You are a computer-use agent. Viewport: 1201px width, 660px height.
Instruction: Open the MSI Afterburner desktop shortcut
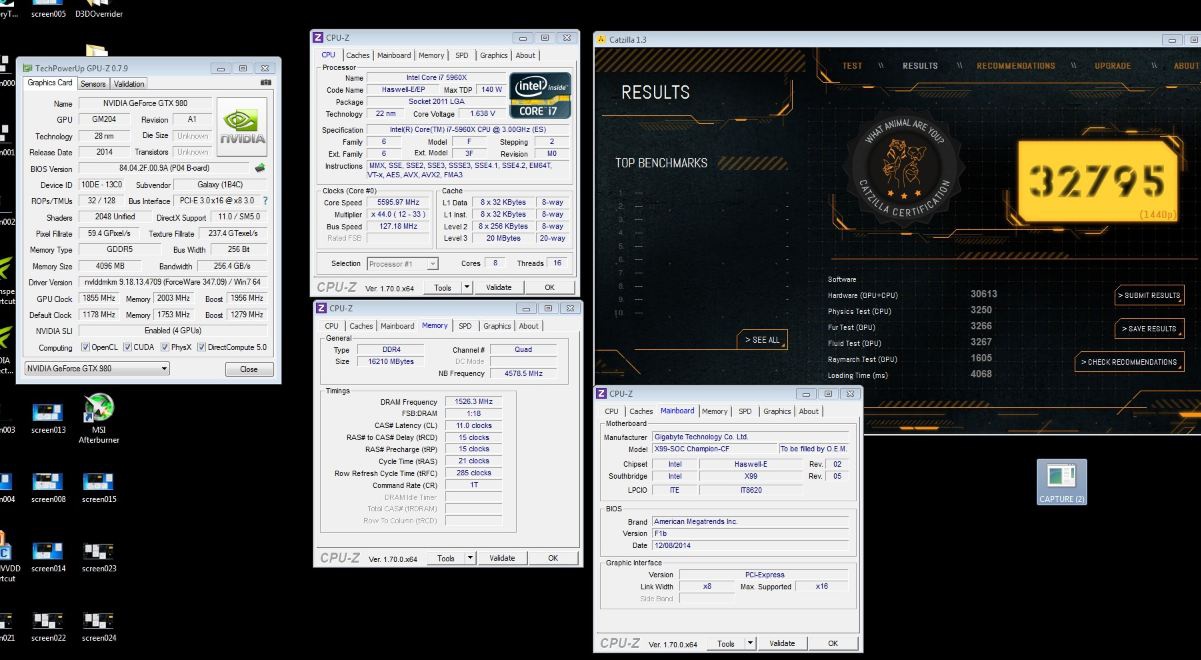pos(99,417)
